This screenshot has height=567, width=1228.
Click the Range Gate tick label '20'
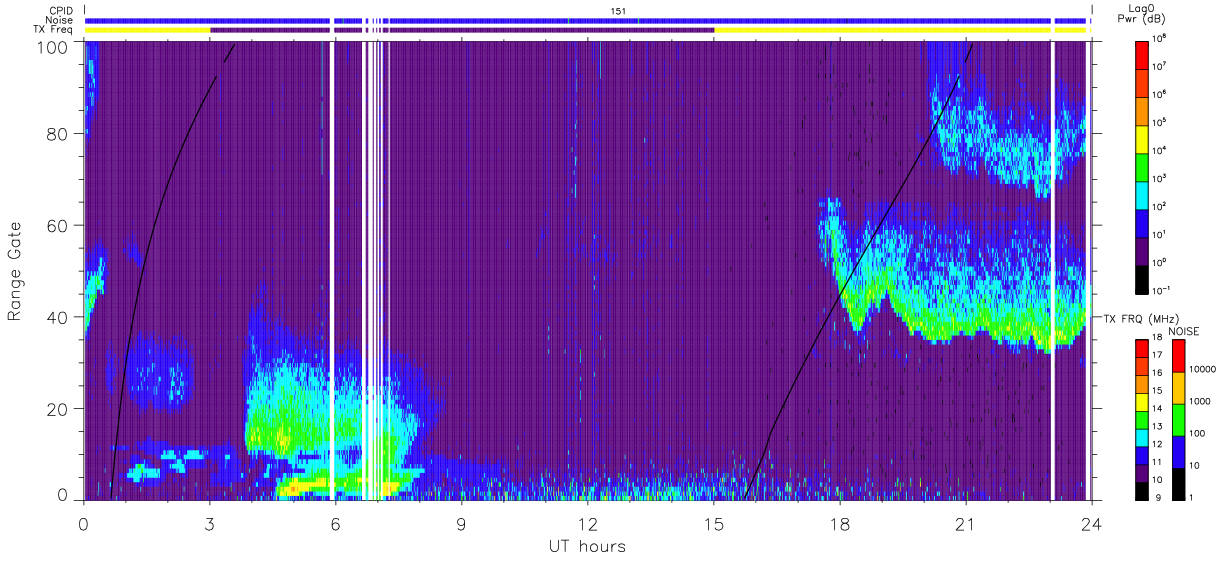57,409
